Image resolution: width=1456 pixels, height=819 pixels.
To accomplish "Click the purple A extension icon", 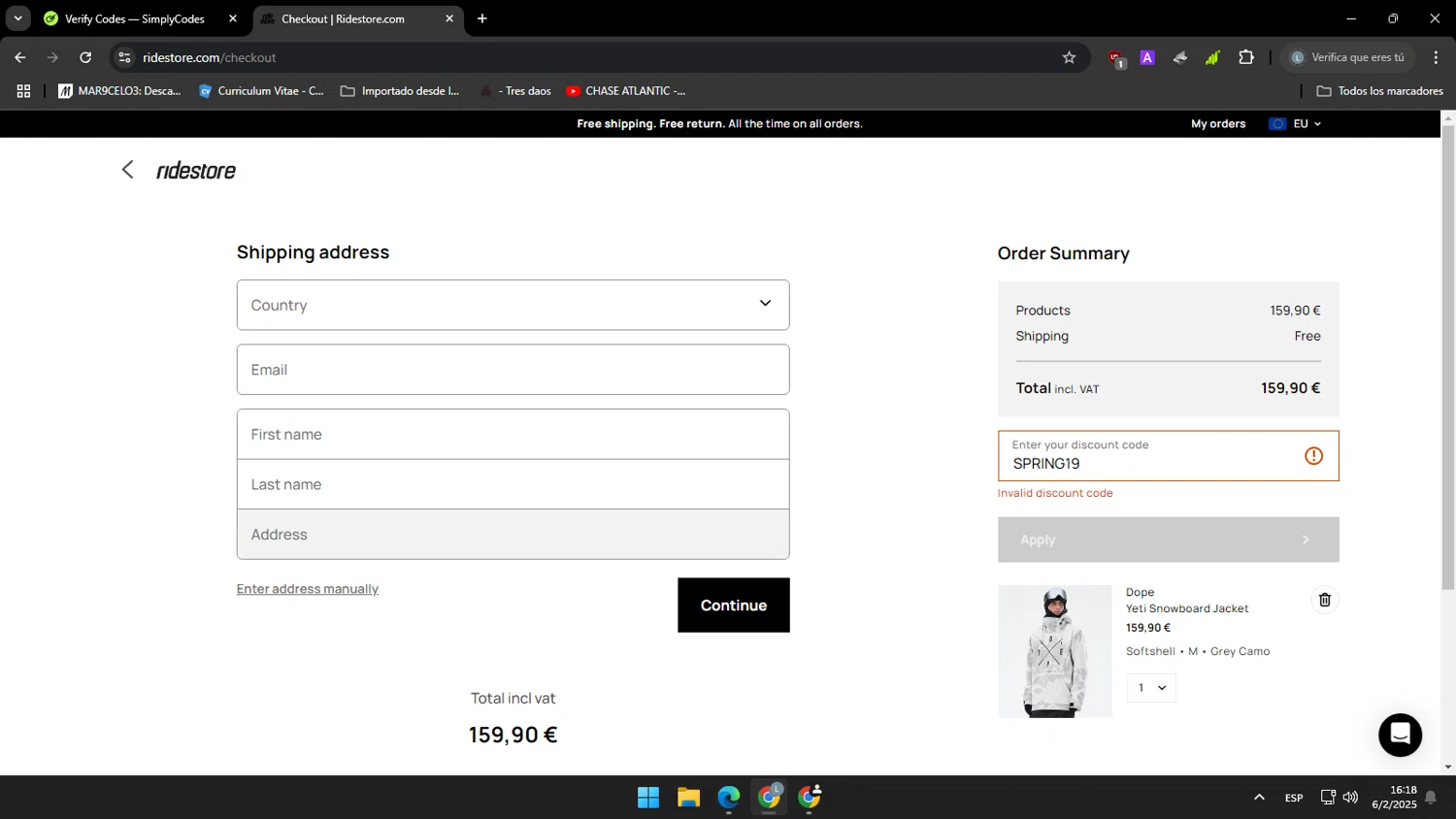I will tap(1147, 57).
